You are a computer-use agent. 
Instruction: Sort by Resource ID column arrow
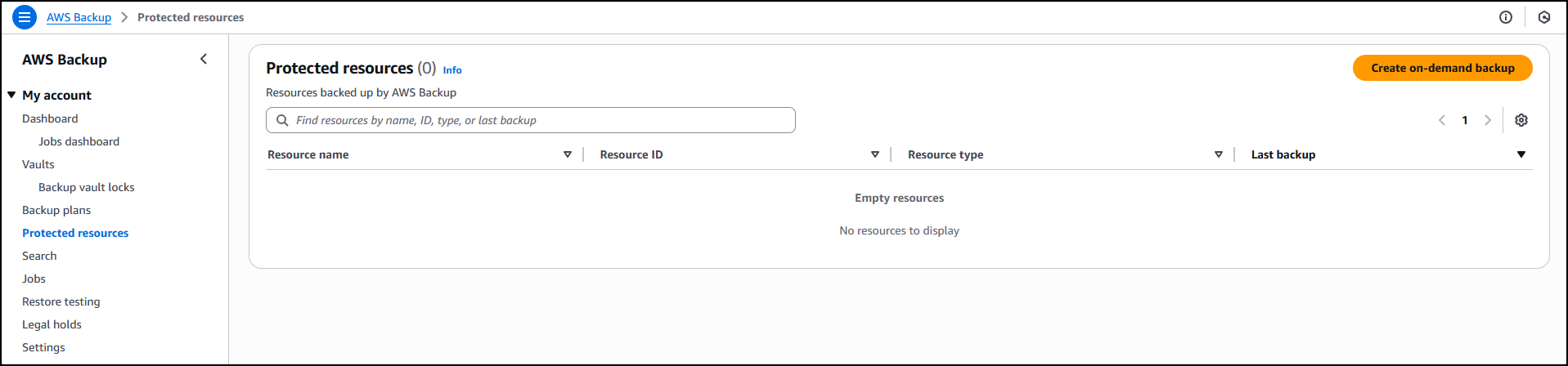874,154
